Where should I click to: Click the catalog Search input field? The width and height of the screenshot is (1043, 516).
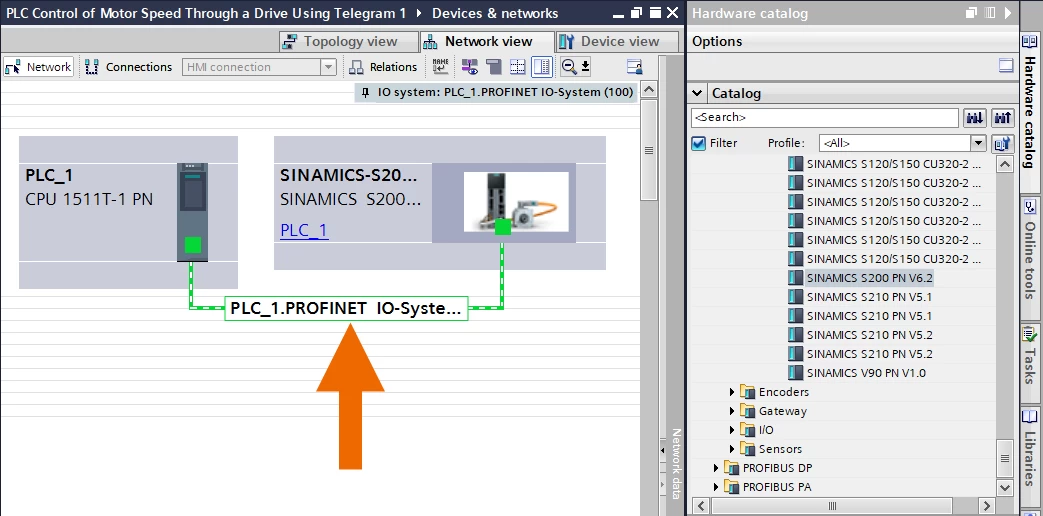(825, 117)
